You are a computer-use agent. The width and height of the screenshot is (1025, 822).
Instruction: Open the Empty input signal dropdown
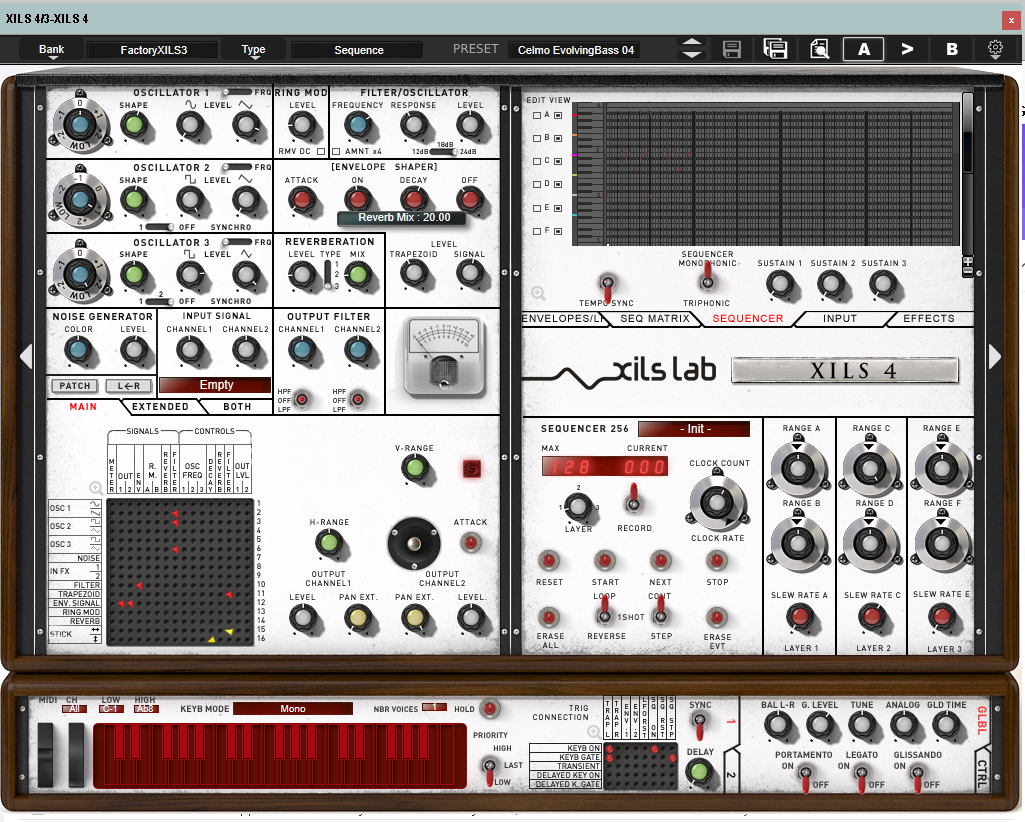pyautogui.click(x=215, y=385)
